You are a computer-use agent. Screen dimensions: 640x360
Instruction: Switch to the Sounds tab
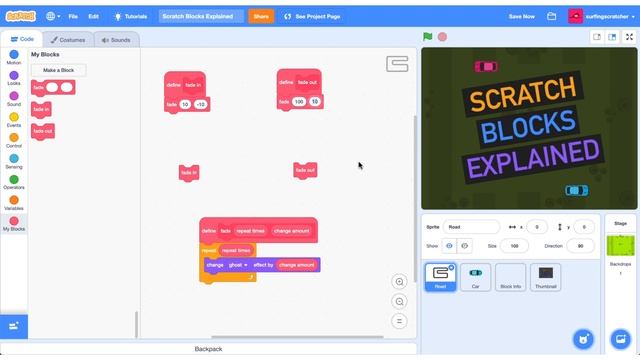tap(116, 40)
